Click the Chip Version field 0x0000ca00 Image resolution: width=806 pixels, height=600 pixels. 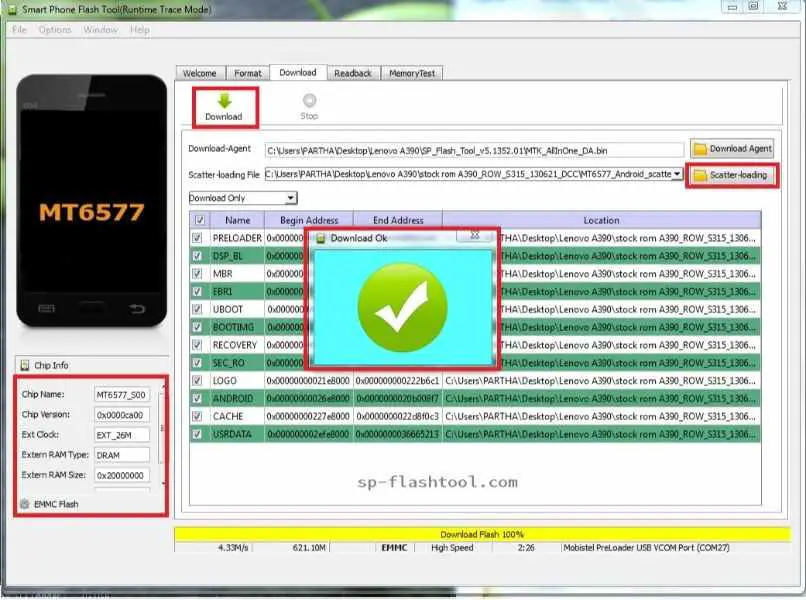pos(122,415)
